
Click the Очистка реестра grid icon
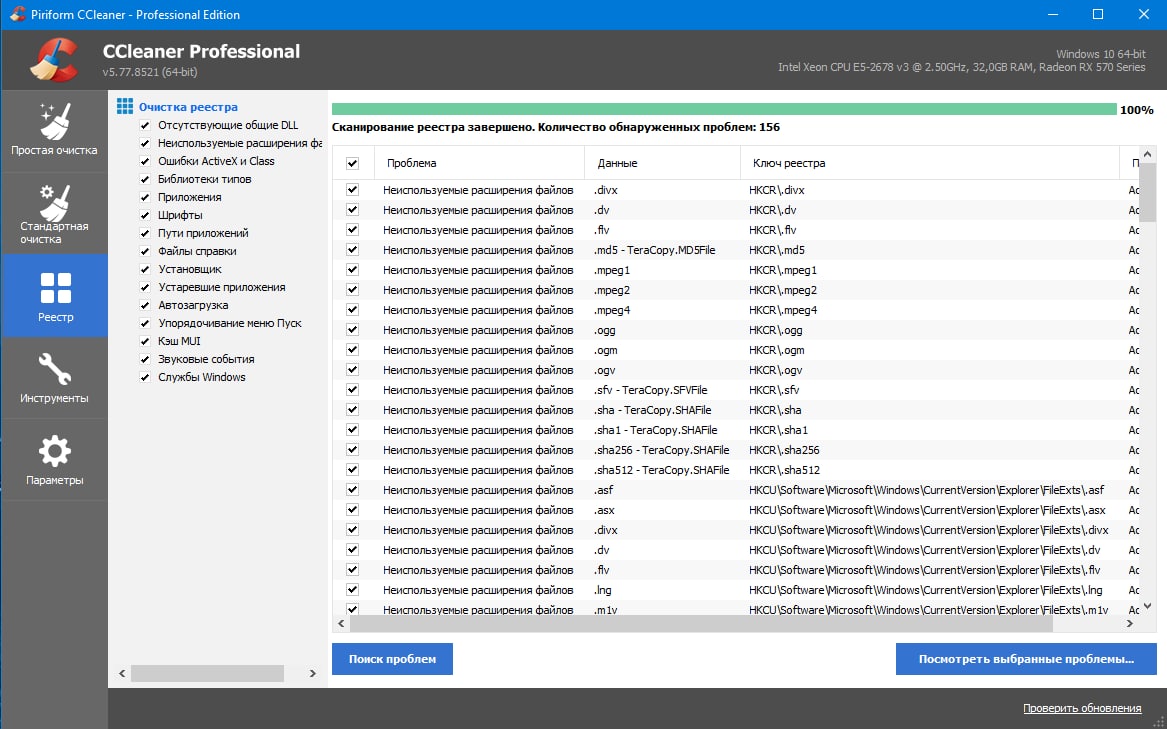(x=124, y=106)
